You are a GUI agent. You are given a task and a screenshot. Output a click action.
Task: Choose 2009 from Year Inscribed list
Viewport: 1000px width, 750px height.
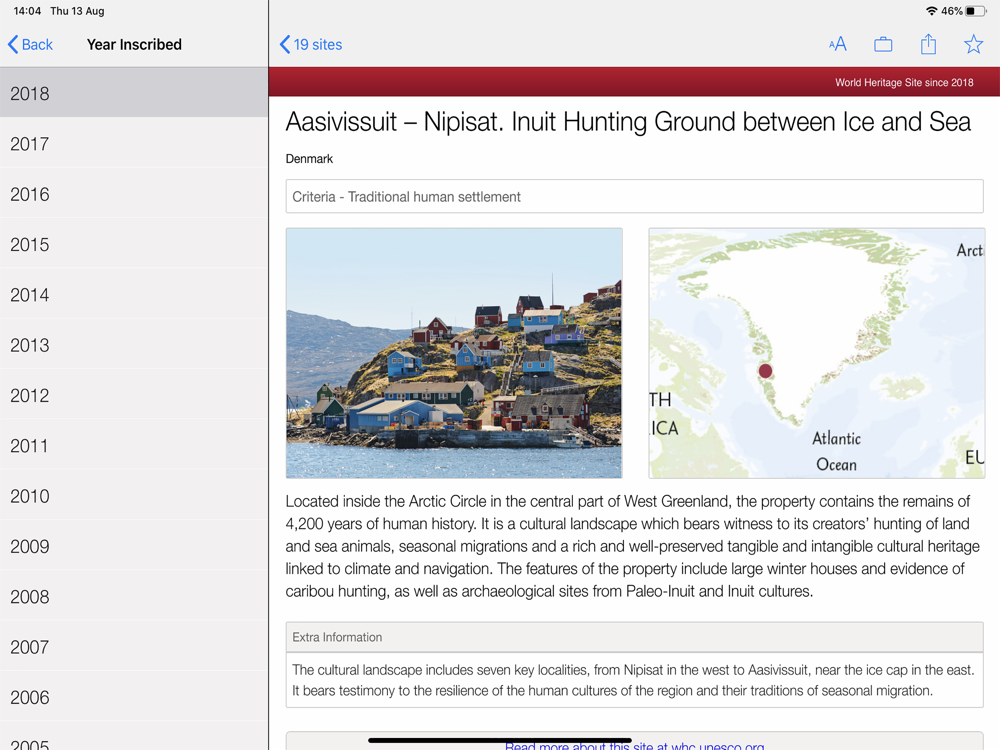click(134, 547)
